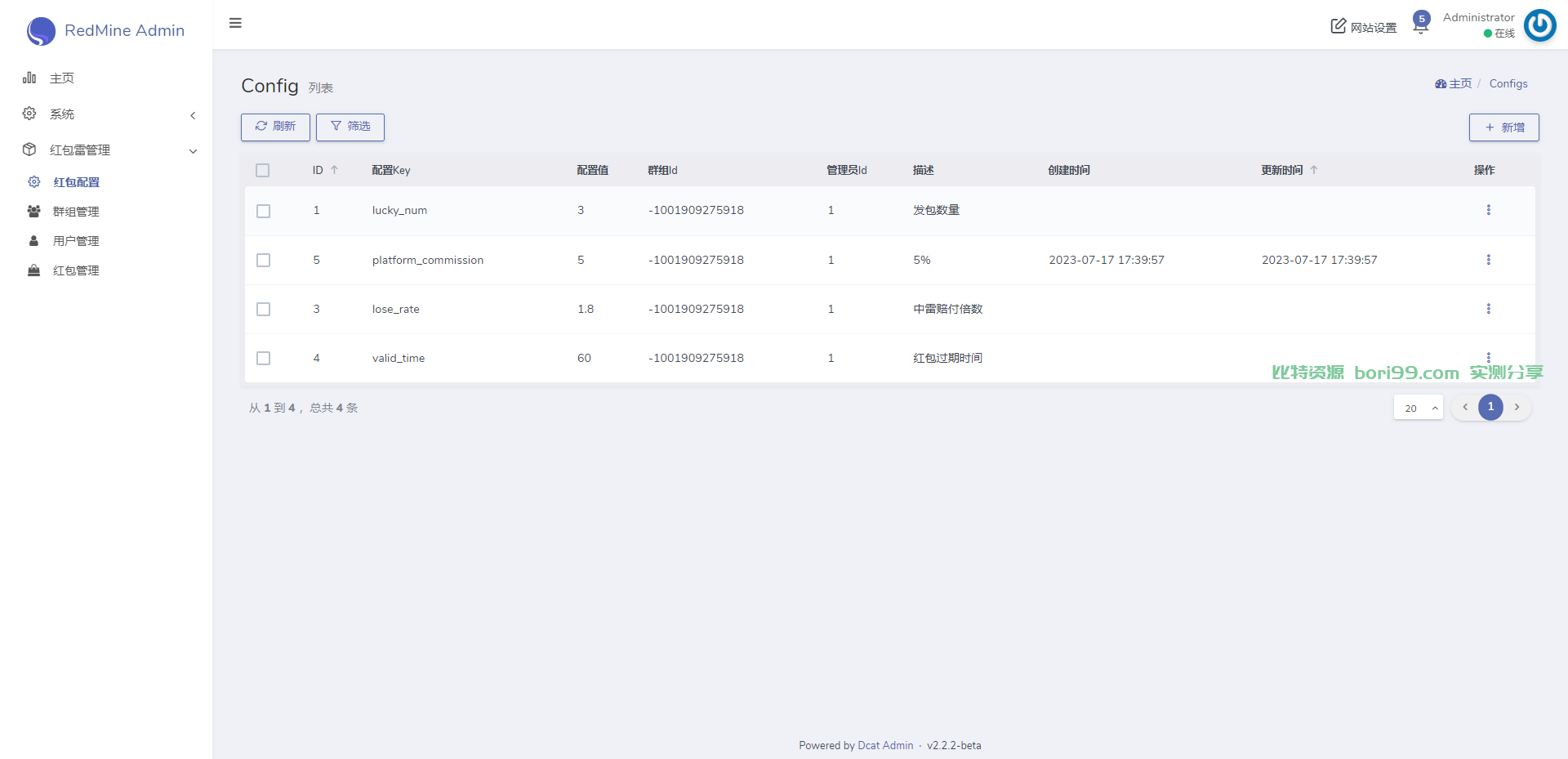Open the Dcat Admin footer link
Screen dimensions: 1568x759
click(885, 745)
